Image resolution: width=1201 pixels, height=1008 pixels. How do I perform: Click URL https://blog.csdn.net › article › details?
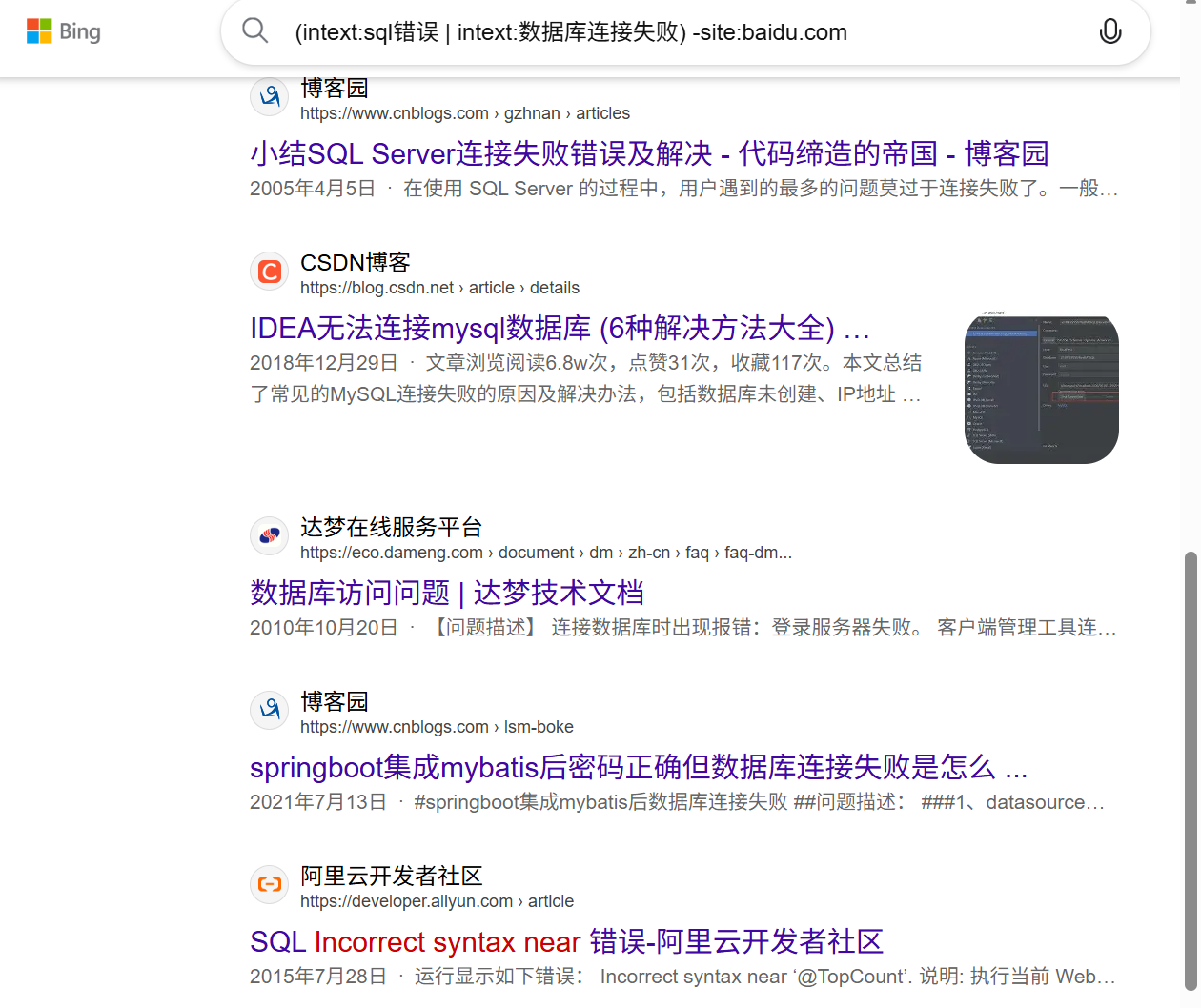click(x=439, y=288)
